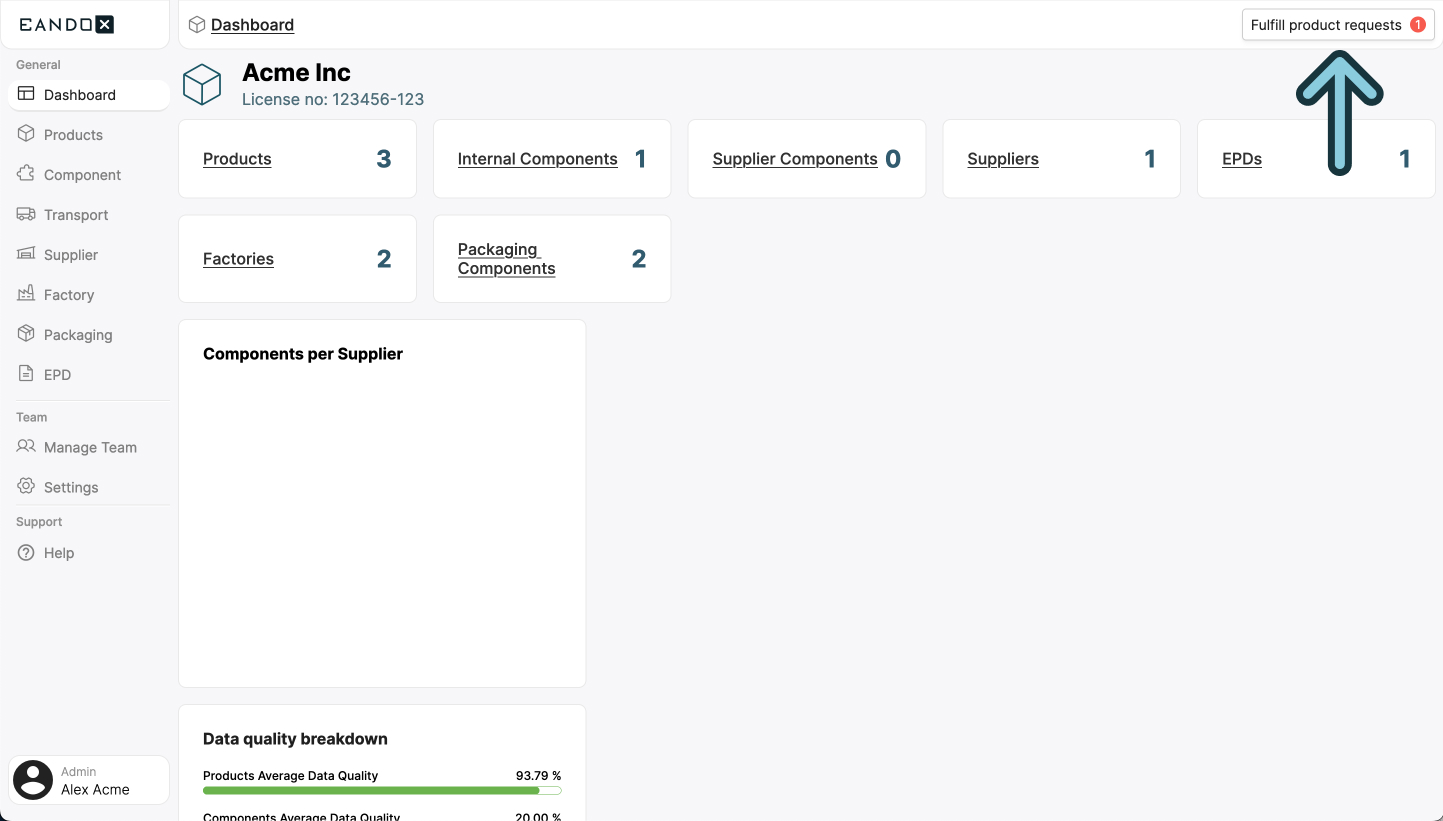The height and width of the screenshot is (821, 1443).
Task: Click the Transport truck icon in the sidebar
Action: [26, 214]
